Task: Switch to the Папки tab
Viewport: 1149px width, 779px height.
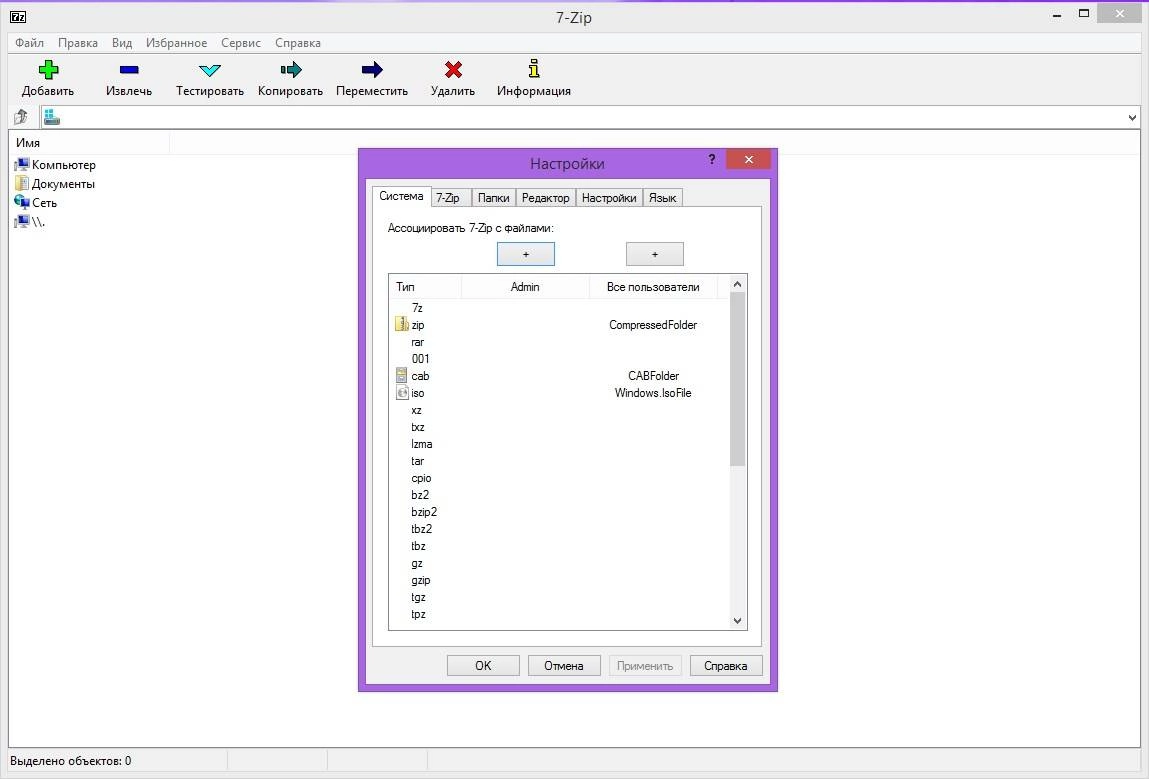Action: (x=493, y=198)
